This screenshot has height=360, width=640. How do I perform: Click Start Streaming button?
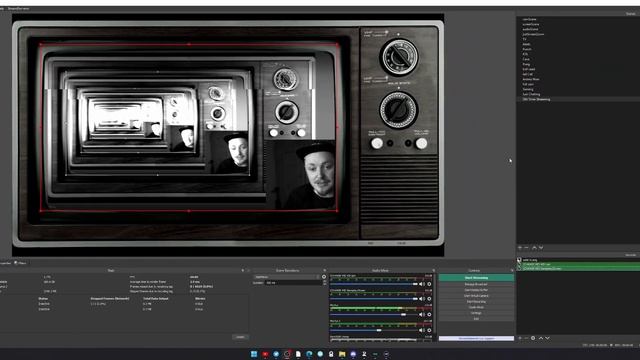[476, 278]
